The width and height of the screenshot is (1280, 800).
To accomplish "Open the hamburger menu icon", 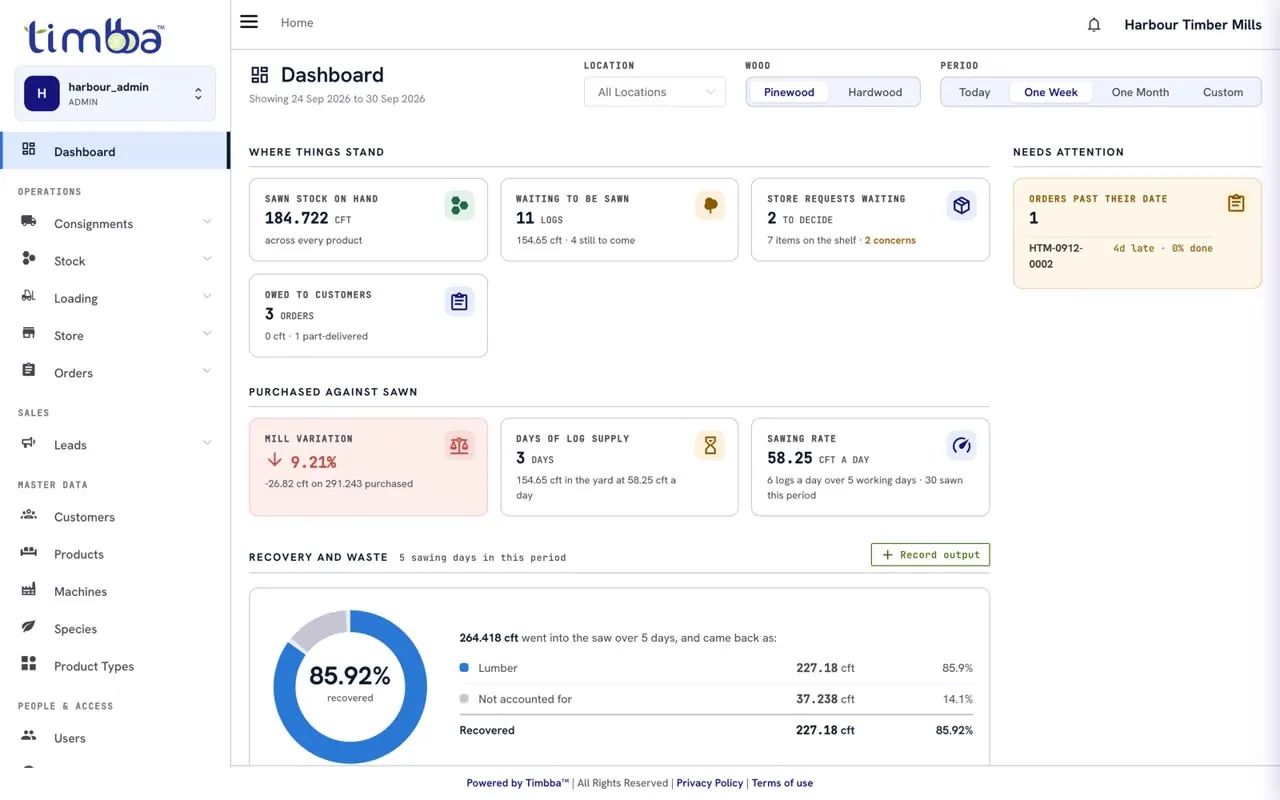I will [x=249, y=22].
